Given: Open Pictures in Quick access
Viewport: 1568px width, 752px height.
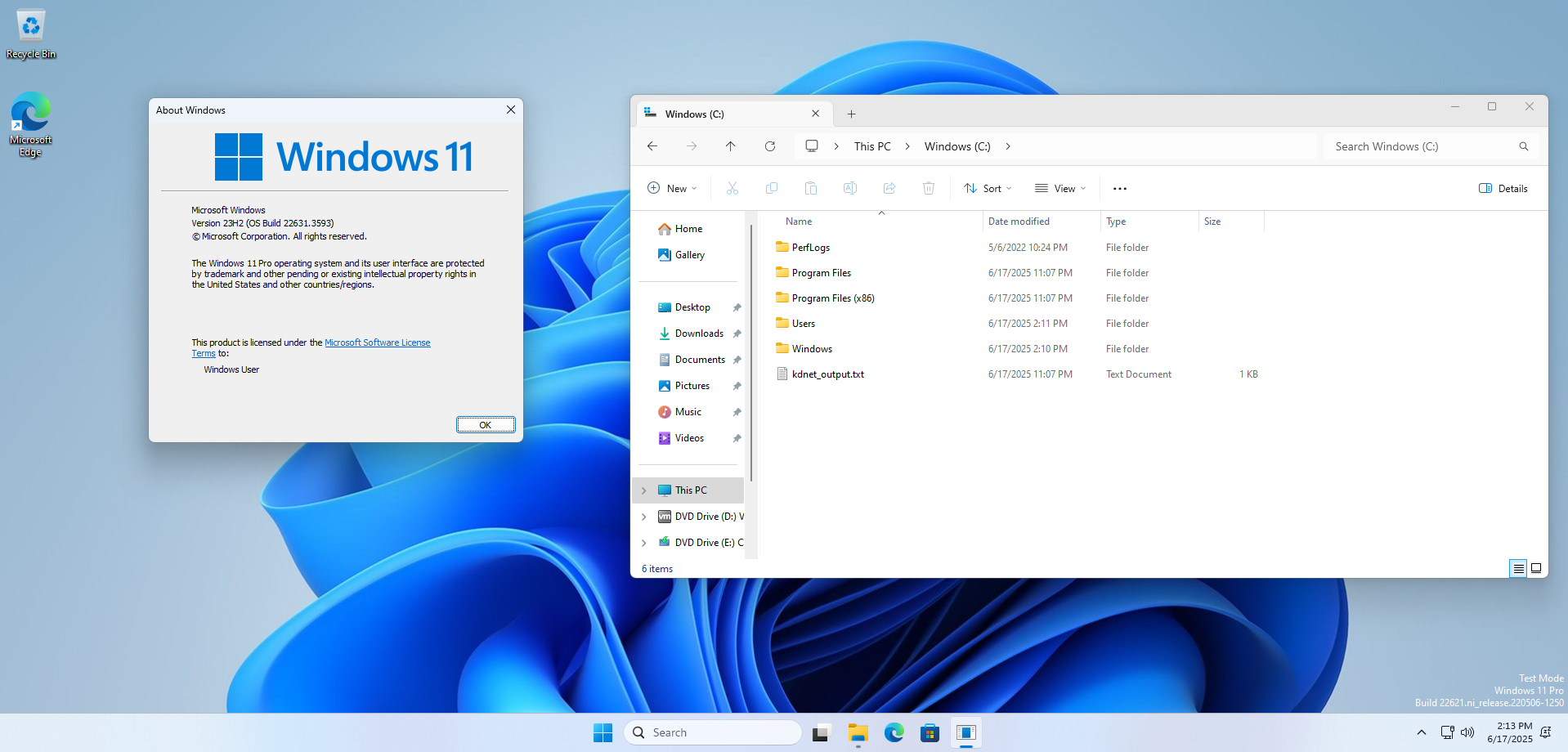Looking at the screenshot, I should point(683,386).
